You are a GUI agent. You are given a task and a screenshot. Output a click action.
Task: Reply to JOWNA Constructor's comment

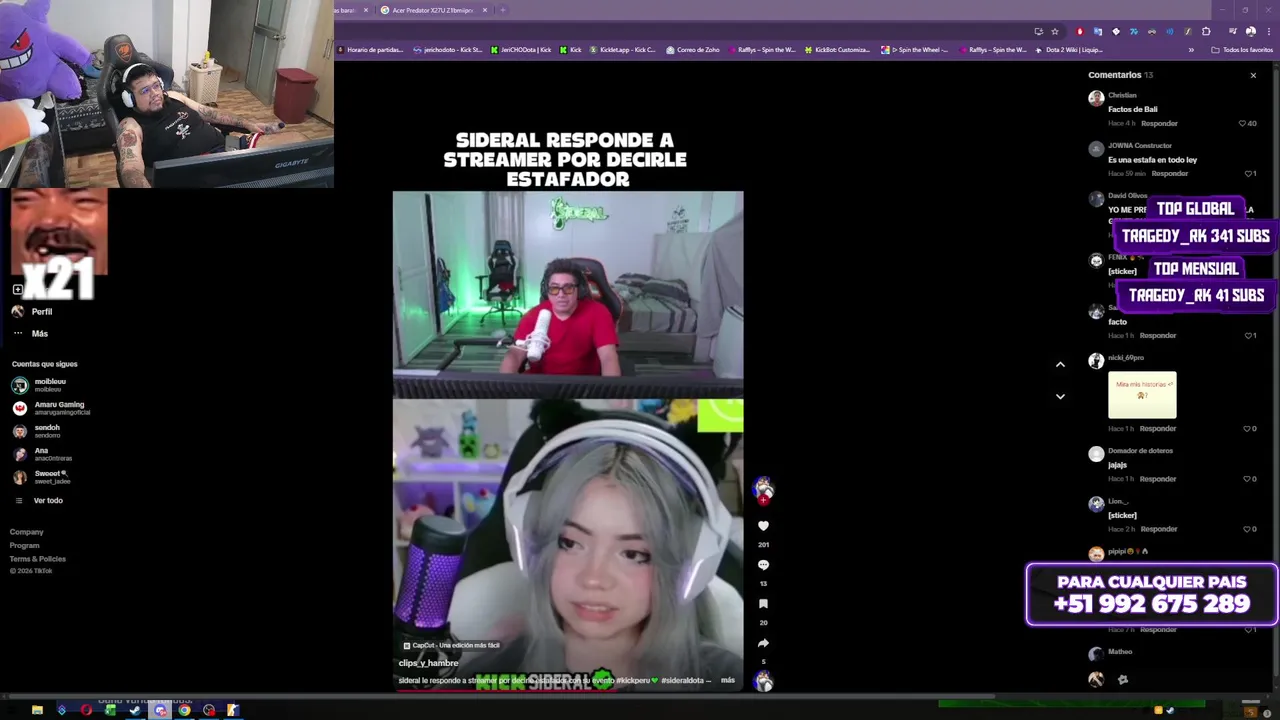point(1169,173)
